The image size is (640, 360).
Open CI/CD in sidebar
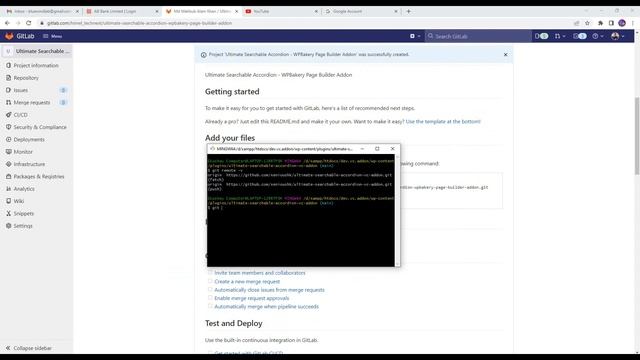[x=20, y=115]
